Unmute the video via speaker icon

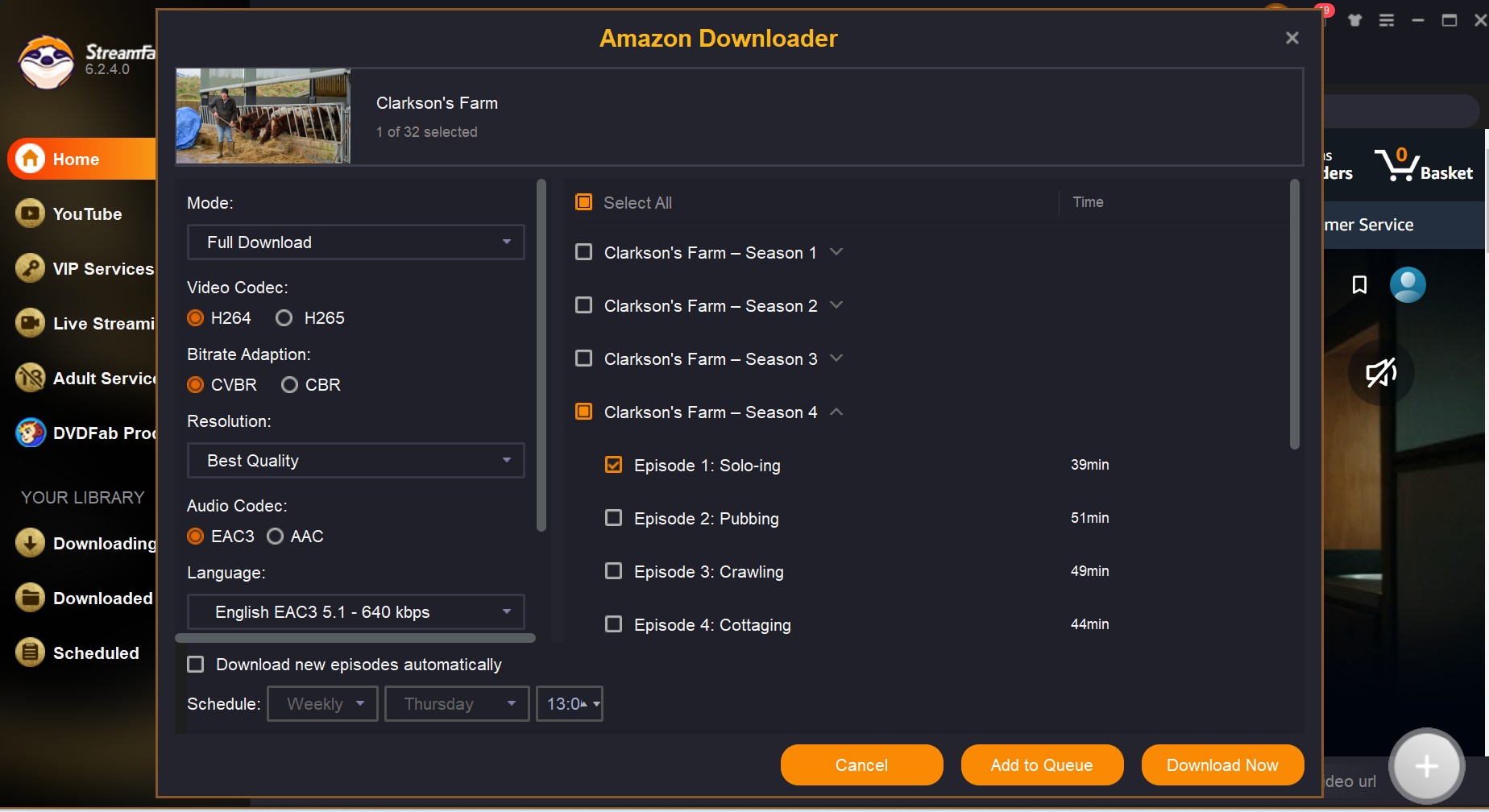1381,372
